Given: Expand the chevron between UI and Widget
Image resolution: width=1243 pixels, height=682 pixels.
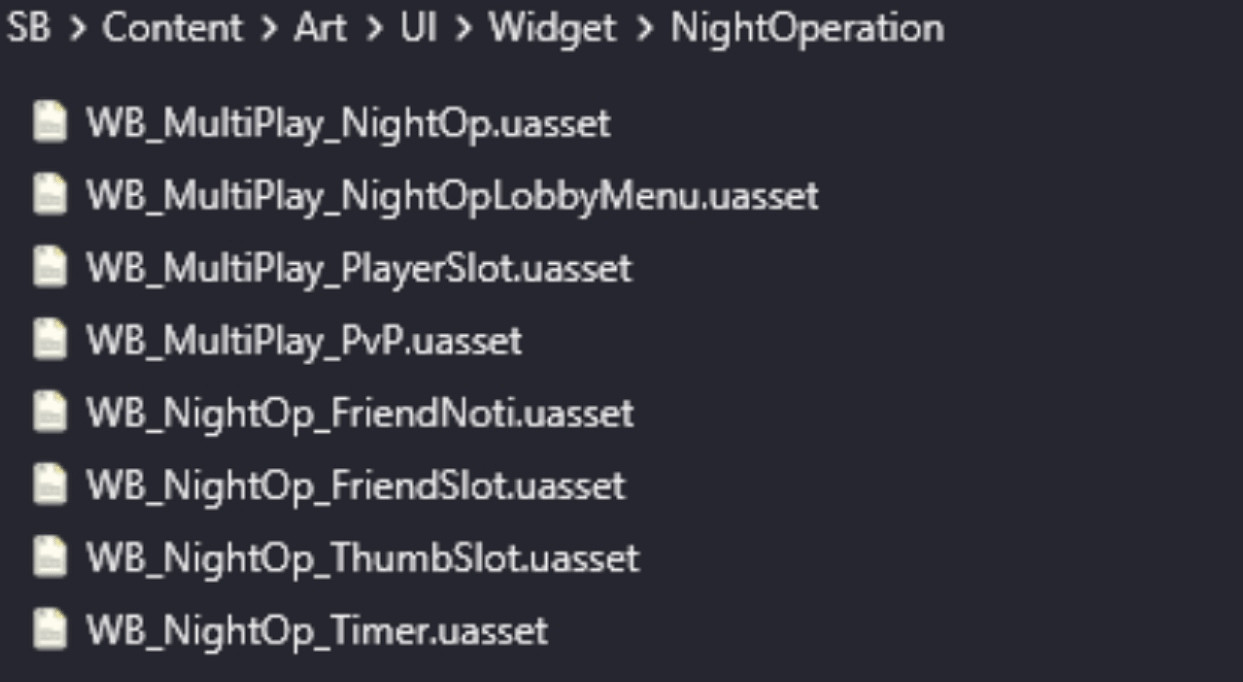Looking at the screenshot, I should 462,29.
